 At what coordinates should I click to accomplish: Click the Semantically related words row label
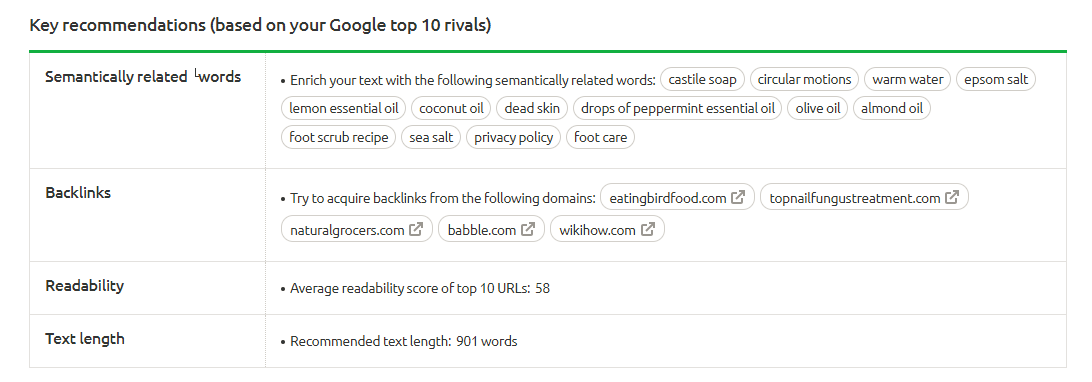(143, 77)
